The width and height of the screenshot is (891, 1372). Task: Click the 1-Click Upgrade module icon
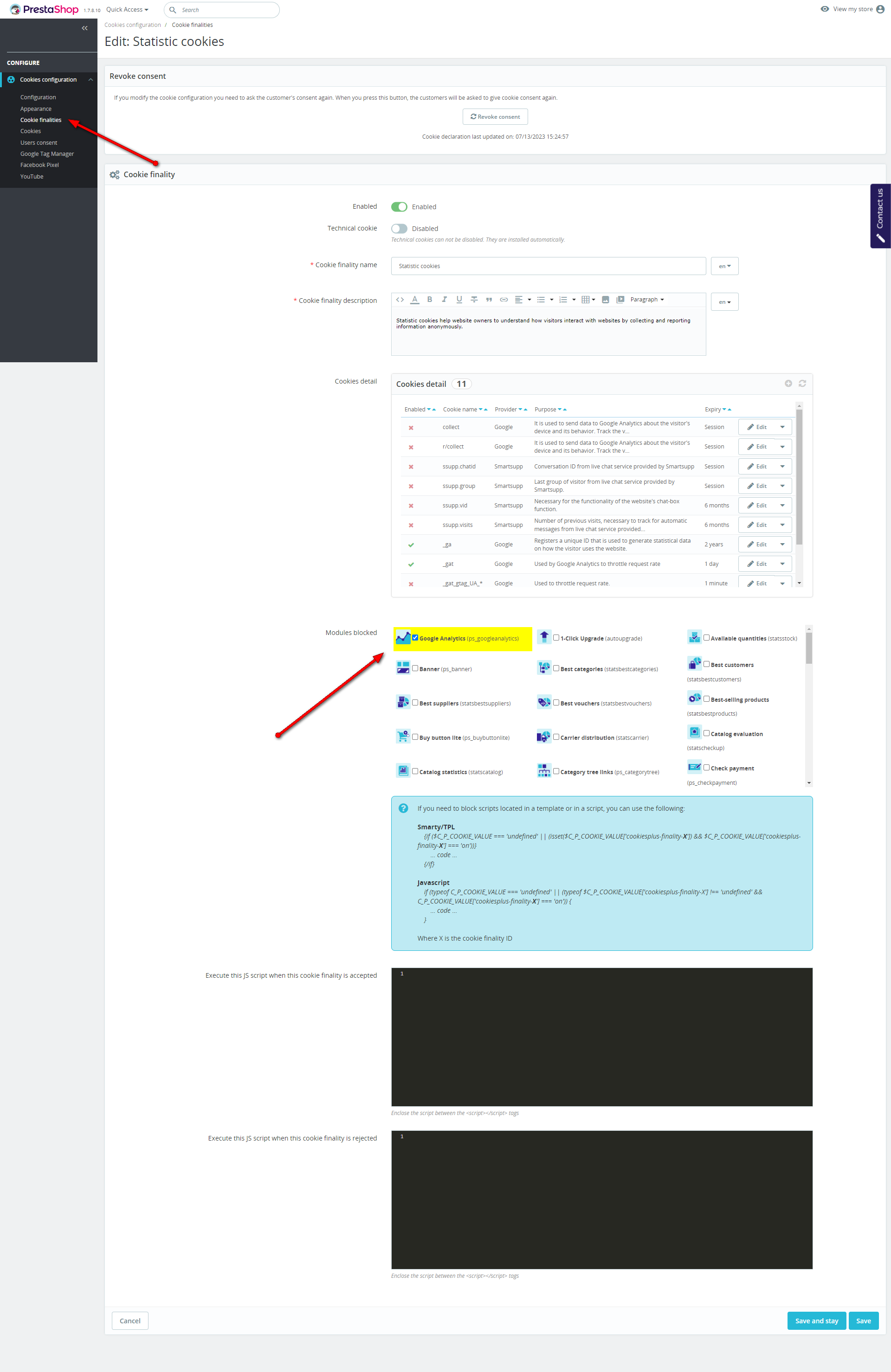coord(544,637)
